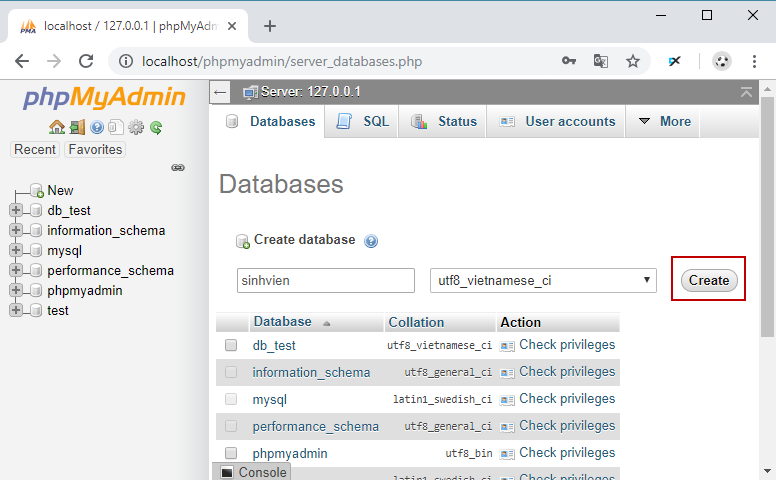
Task: Click New in the database tree
Action: coord(60,191)
